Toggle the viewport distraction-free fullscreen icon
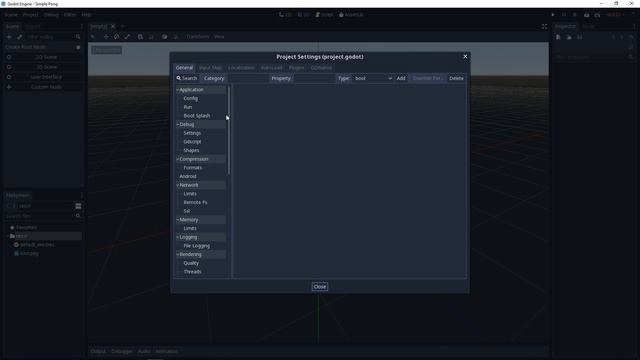640x360 pixels. pos(544,27)
